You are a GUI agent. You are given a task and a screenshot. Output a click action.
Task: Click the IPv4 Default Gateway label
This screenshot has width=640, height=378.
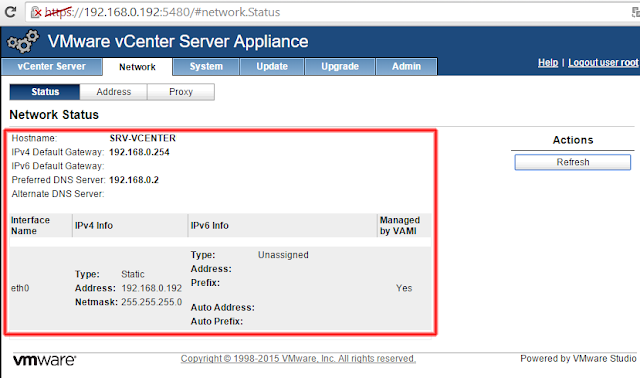[x=58, y=152]
